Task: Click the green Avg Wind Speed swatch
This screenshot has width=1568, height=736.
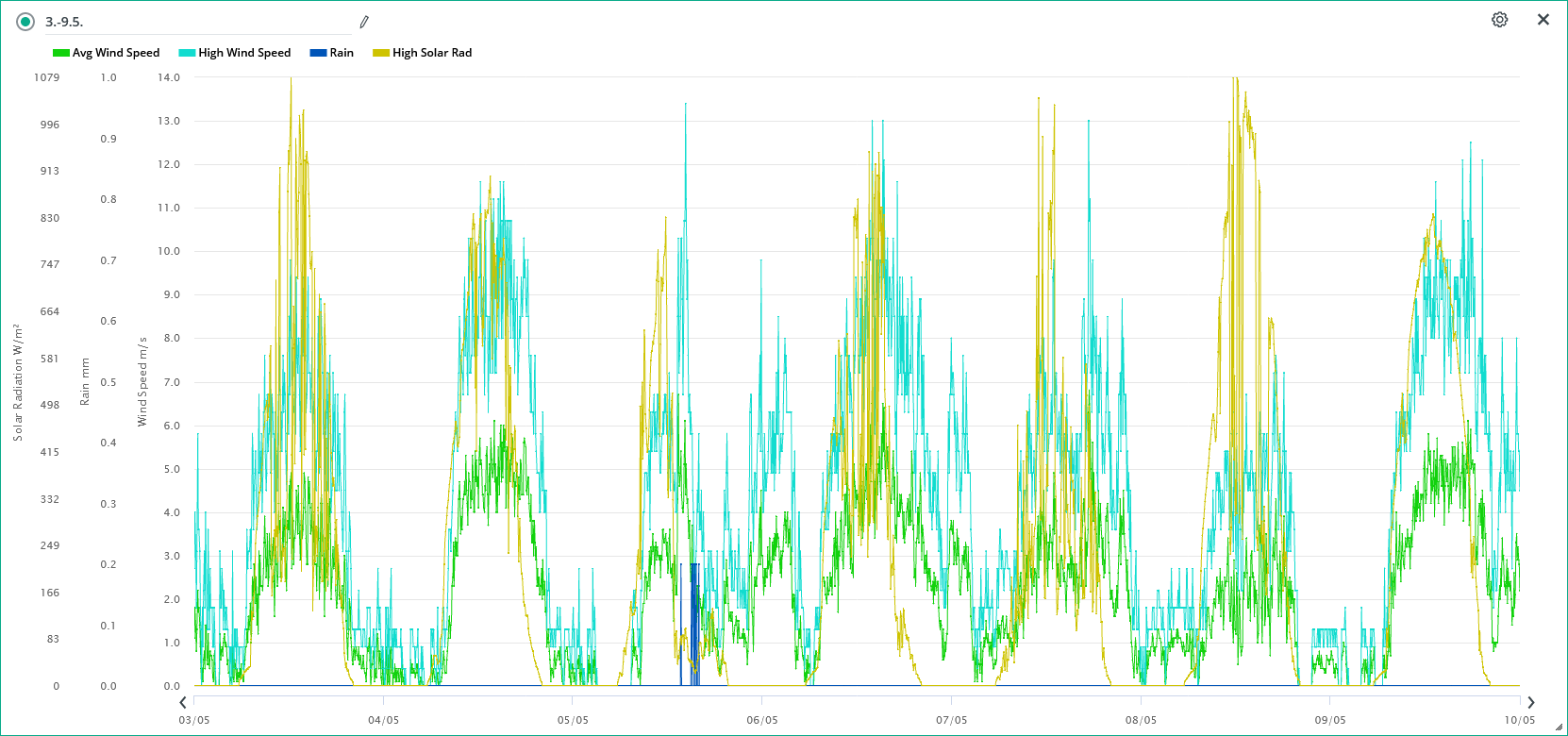Action: click(61, 53)
